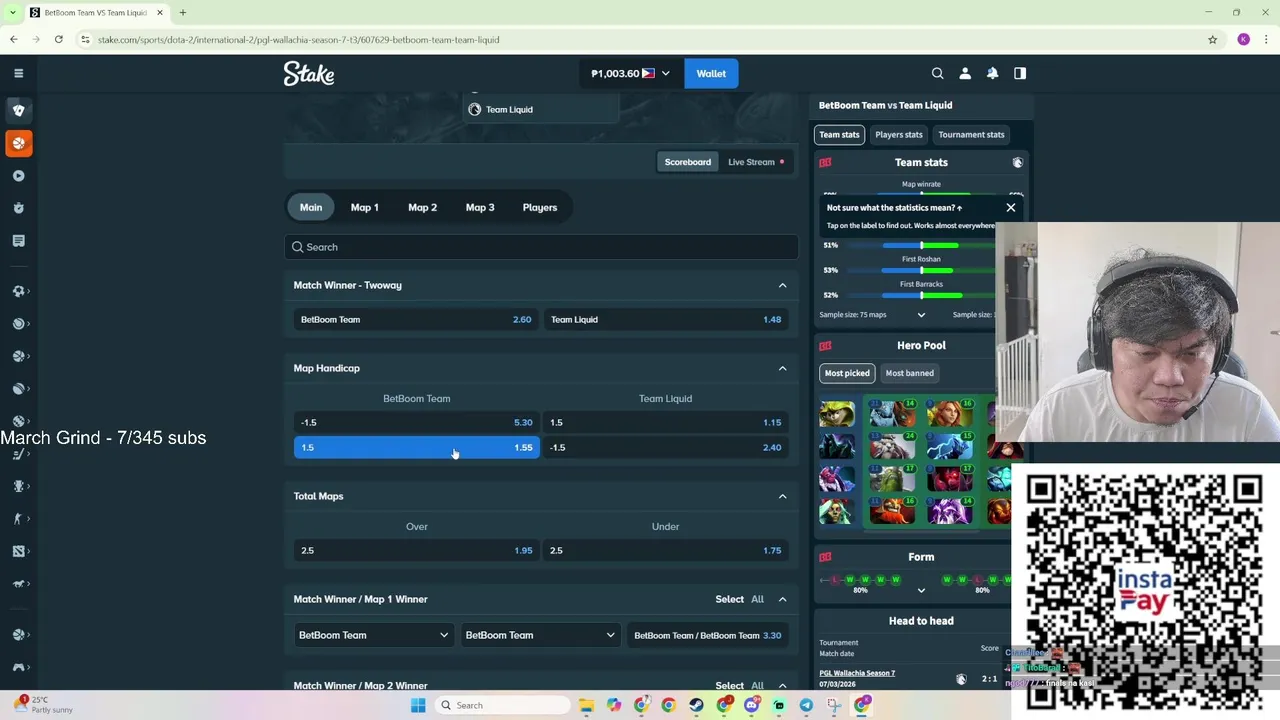Open File Explorer from the taskbar
The width and height of the screenshot is (1280, 720).
(x=586, y=705)
